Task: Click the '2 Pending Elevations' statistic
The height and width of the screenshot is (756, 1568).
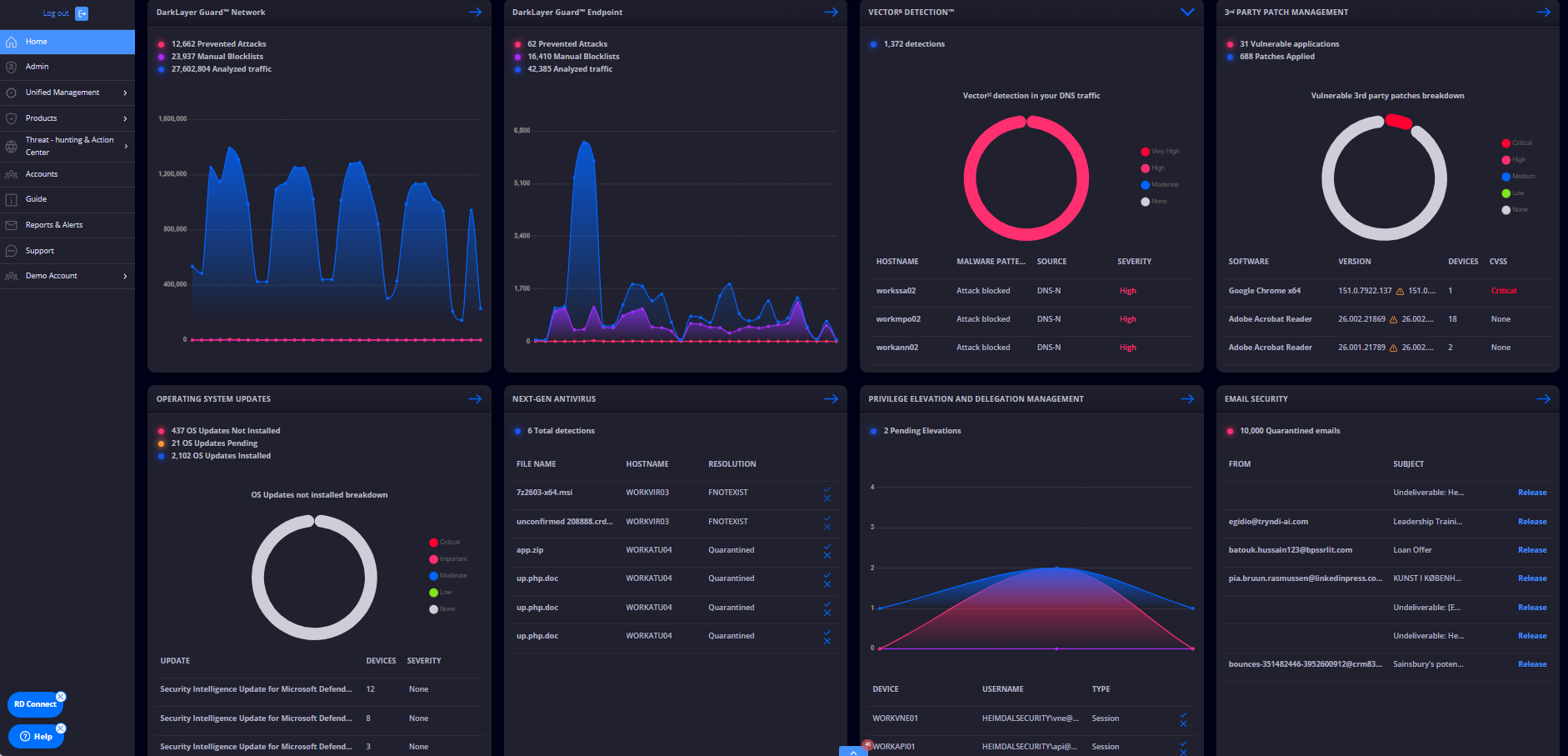Action: (922, 431)
